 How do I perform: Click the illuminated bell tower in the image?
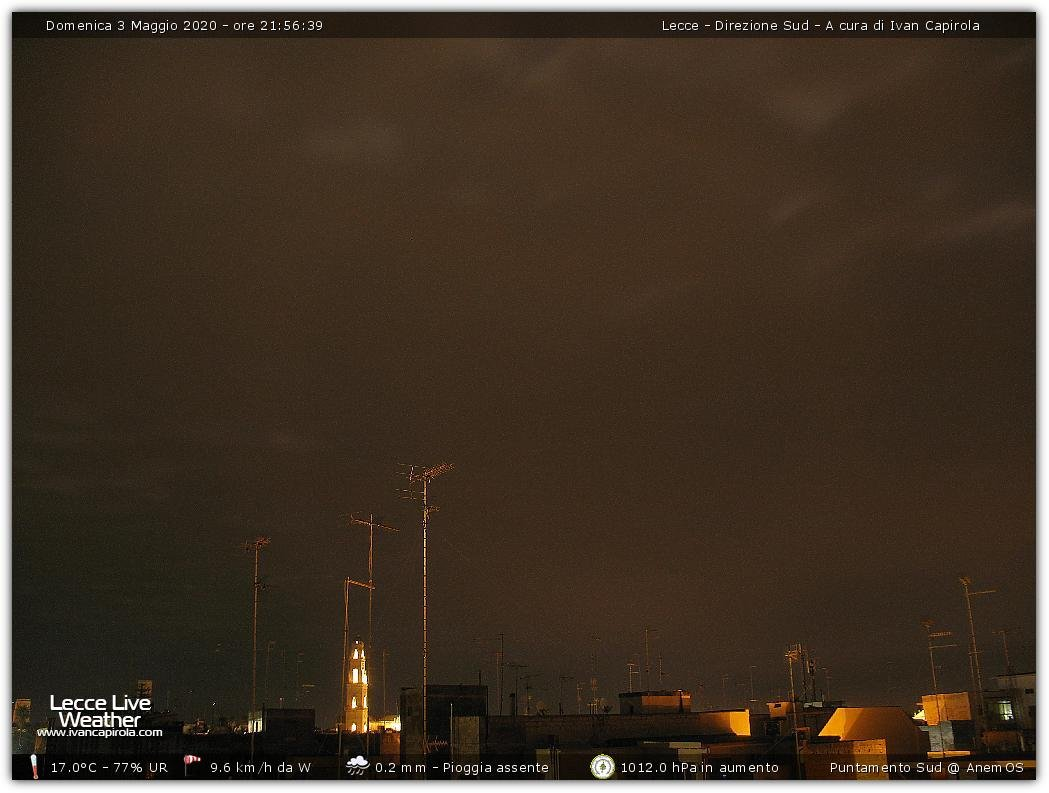(357, 687)
